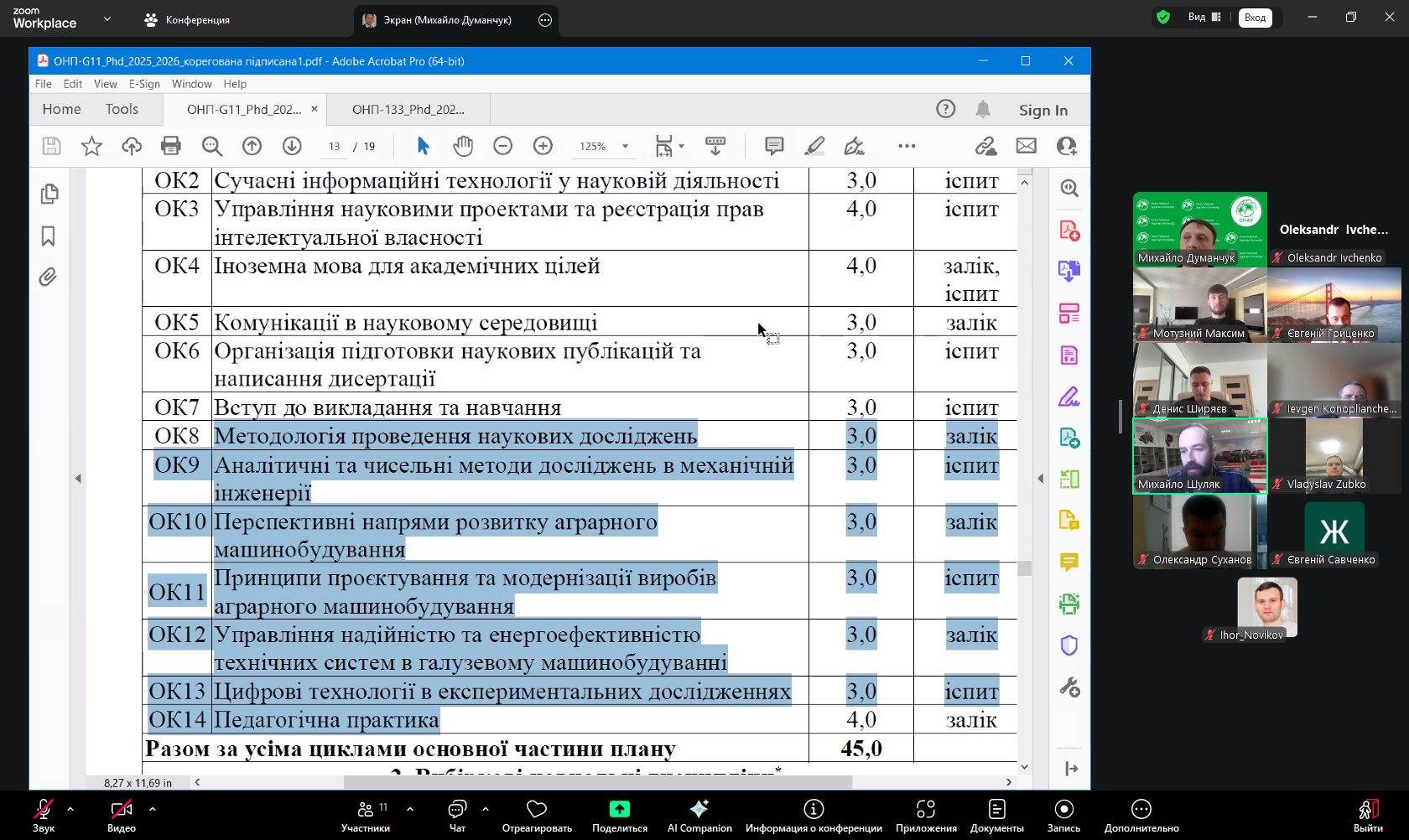This screenshot has height=840, width=1409.
Task: Toggle recording with Запись button
Action: (1063, 815)
